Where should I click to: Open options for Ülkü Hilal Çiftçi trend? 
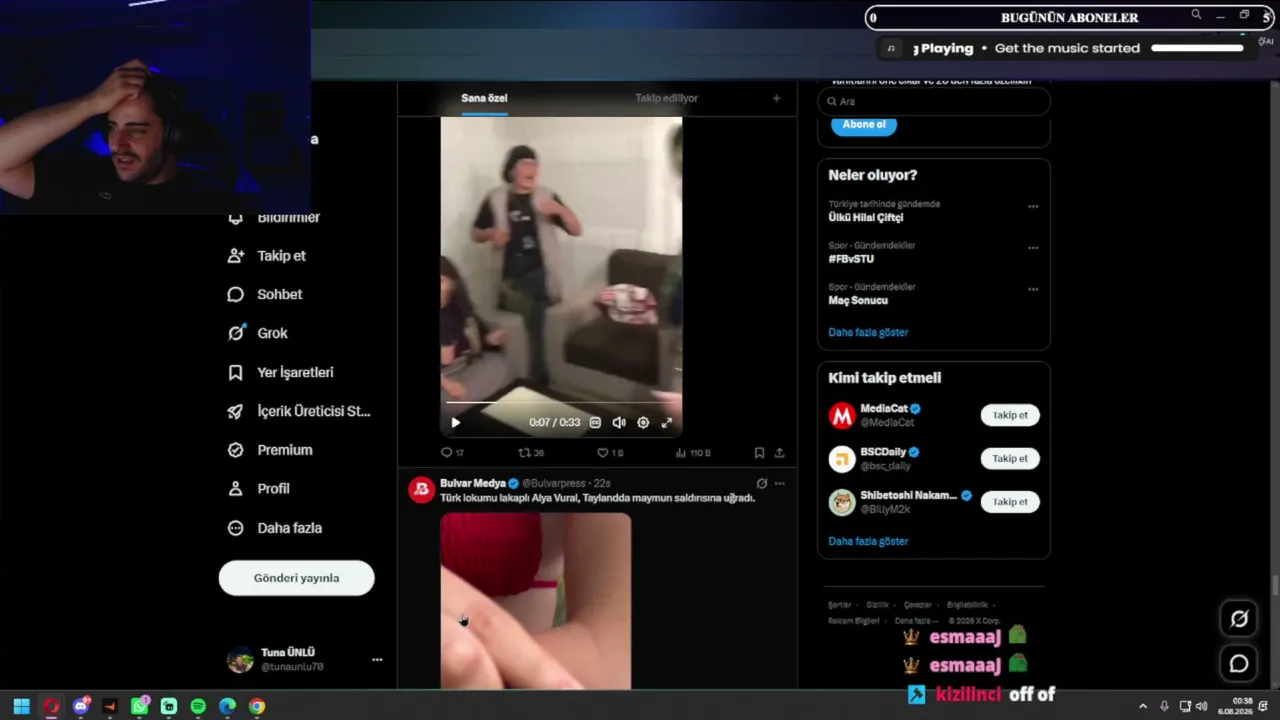(x=1033, y=207)
